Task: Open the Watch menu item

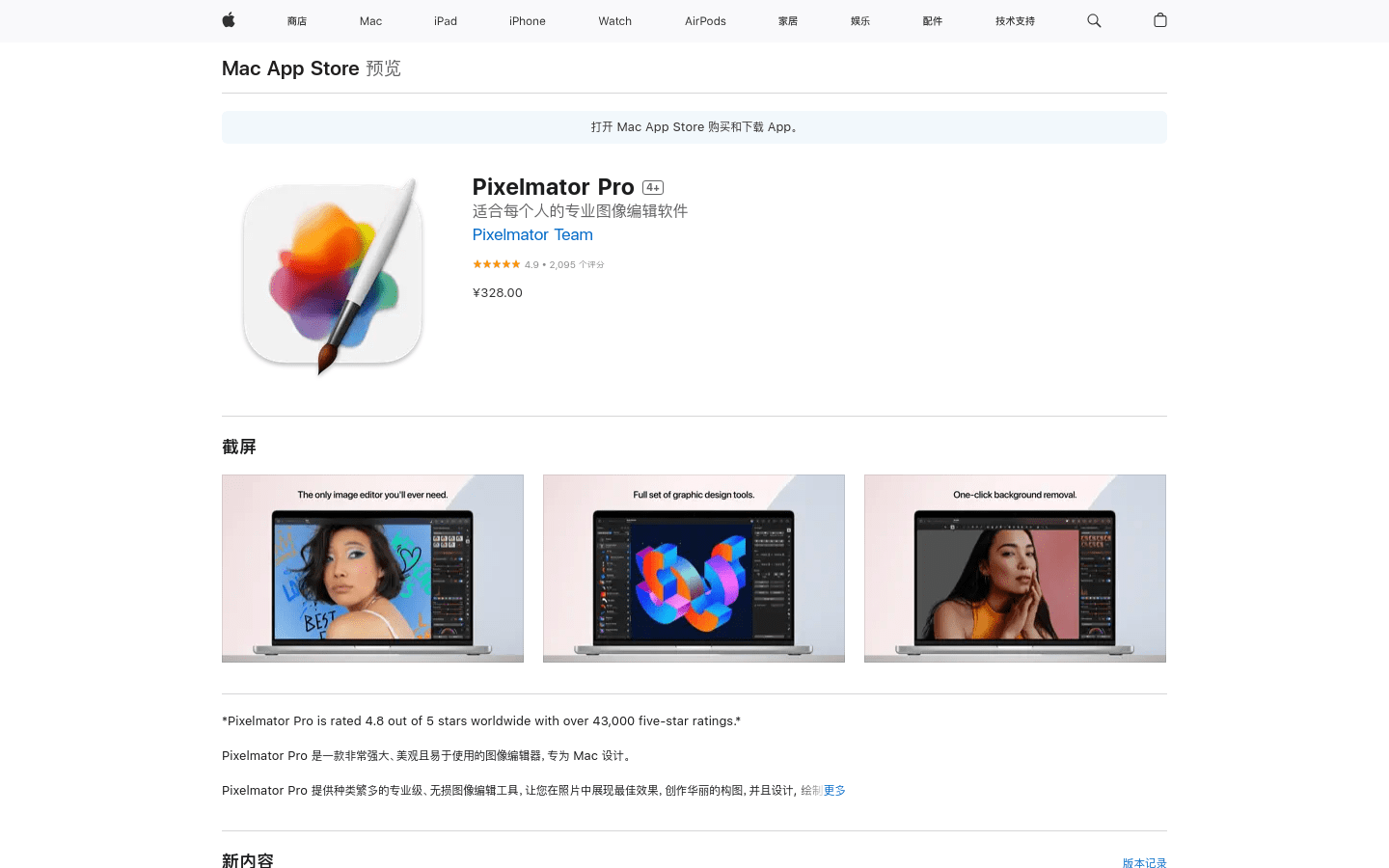Action: 614,21
